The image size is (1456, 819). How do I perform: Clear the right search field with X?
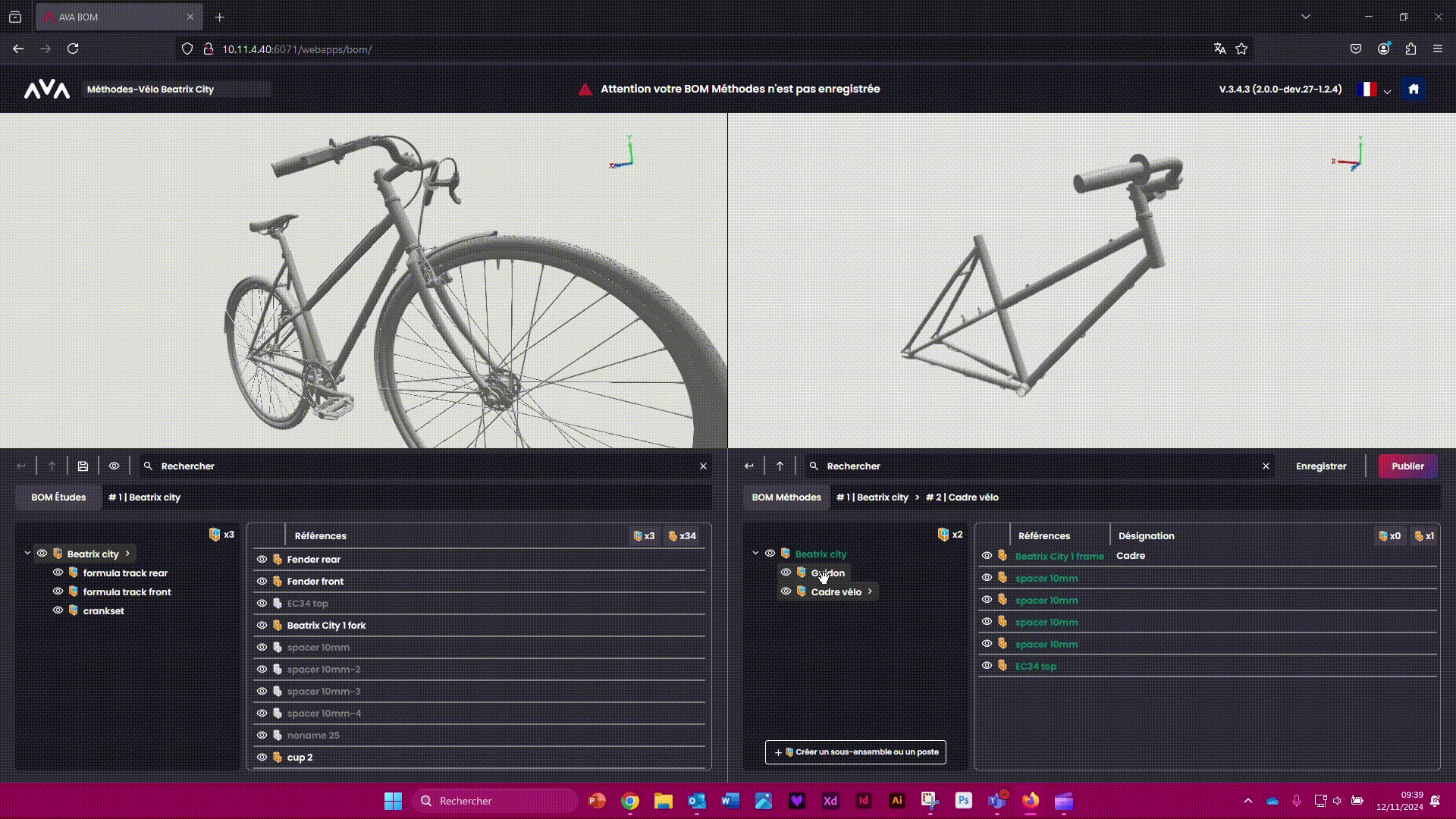[x=1266, y=466]
